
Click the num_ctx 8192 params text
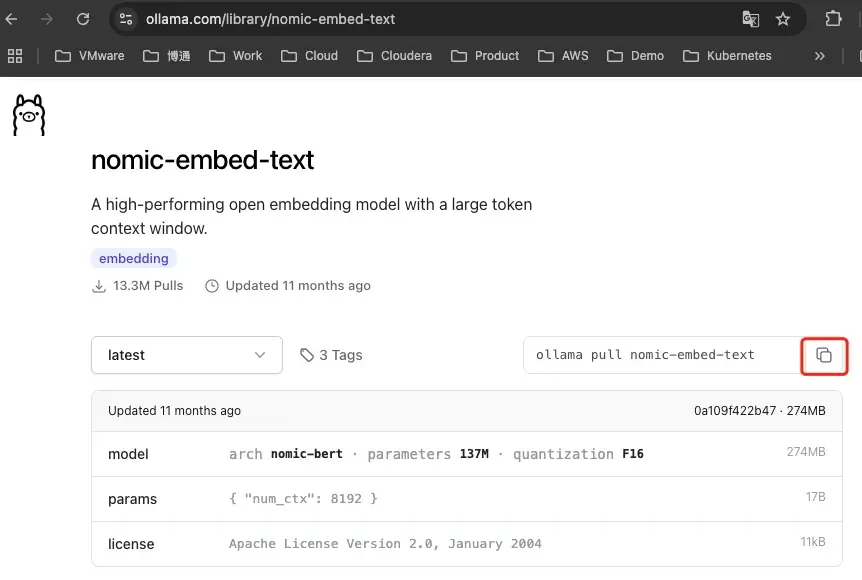click(303, 499)
